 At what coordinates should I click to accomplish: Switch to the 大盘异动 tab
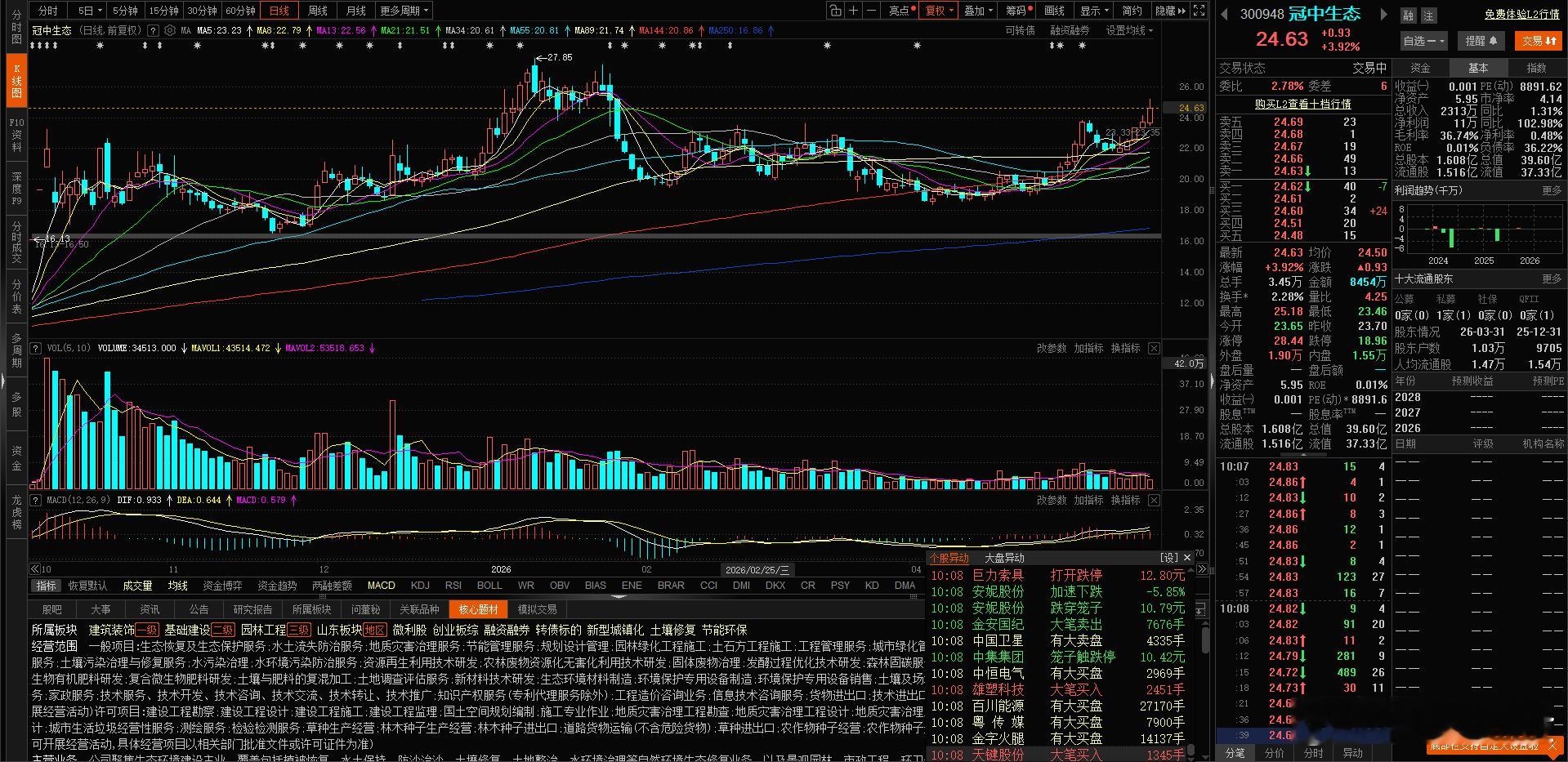pos(1004,558)
